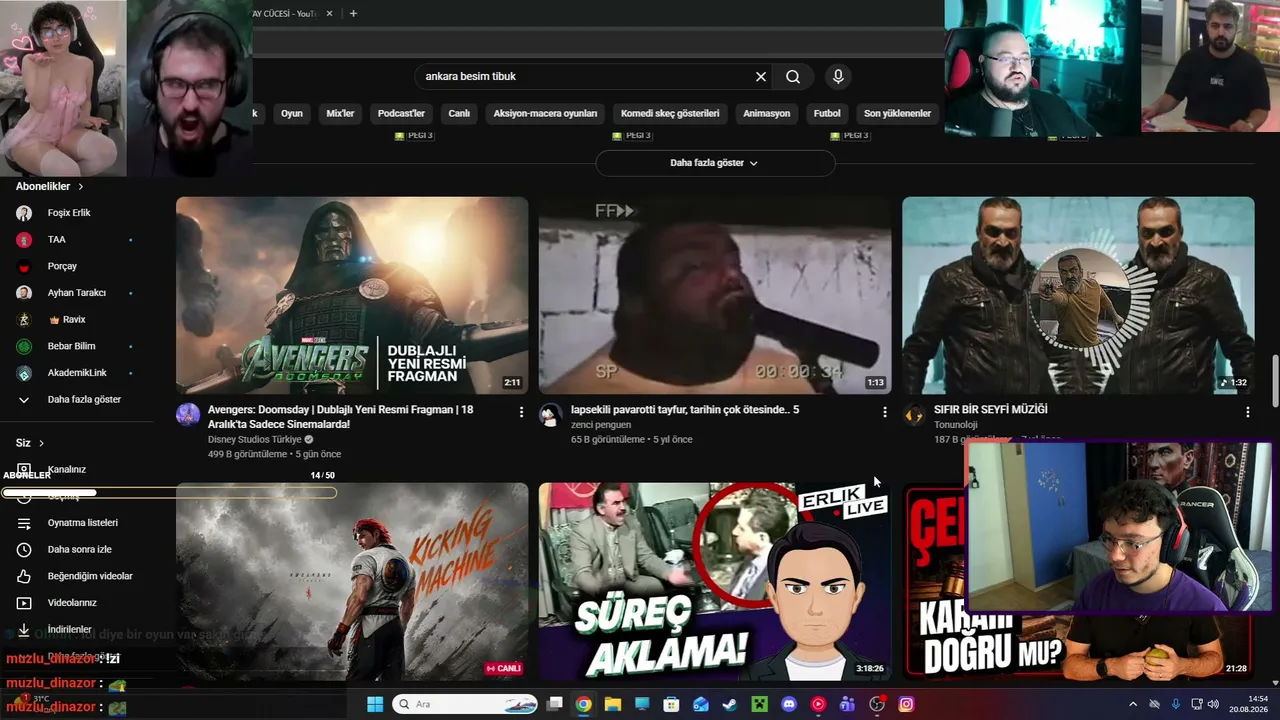Open the Videolarınız play icon
The image size is (1280, 720).
coord(24,603)
